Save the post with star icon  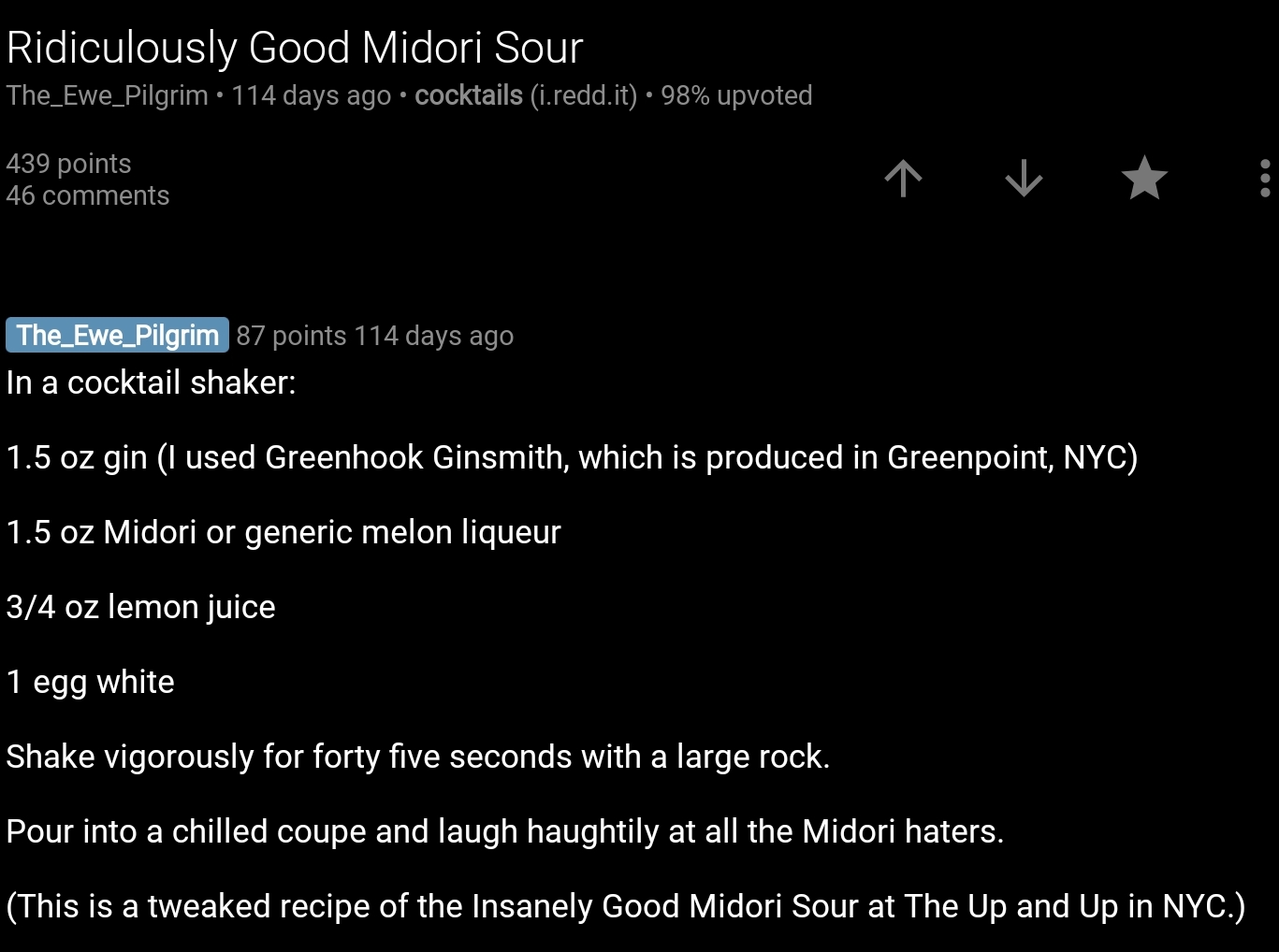(1144, 178)
